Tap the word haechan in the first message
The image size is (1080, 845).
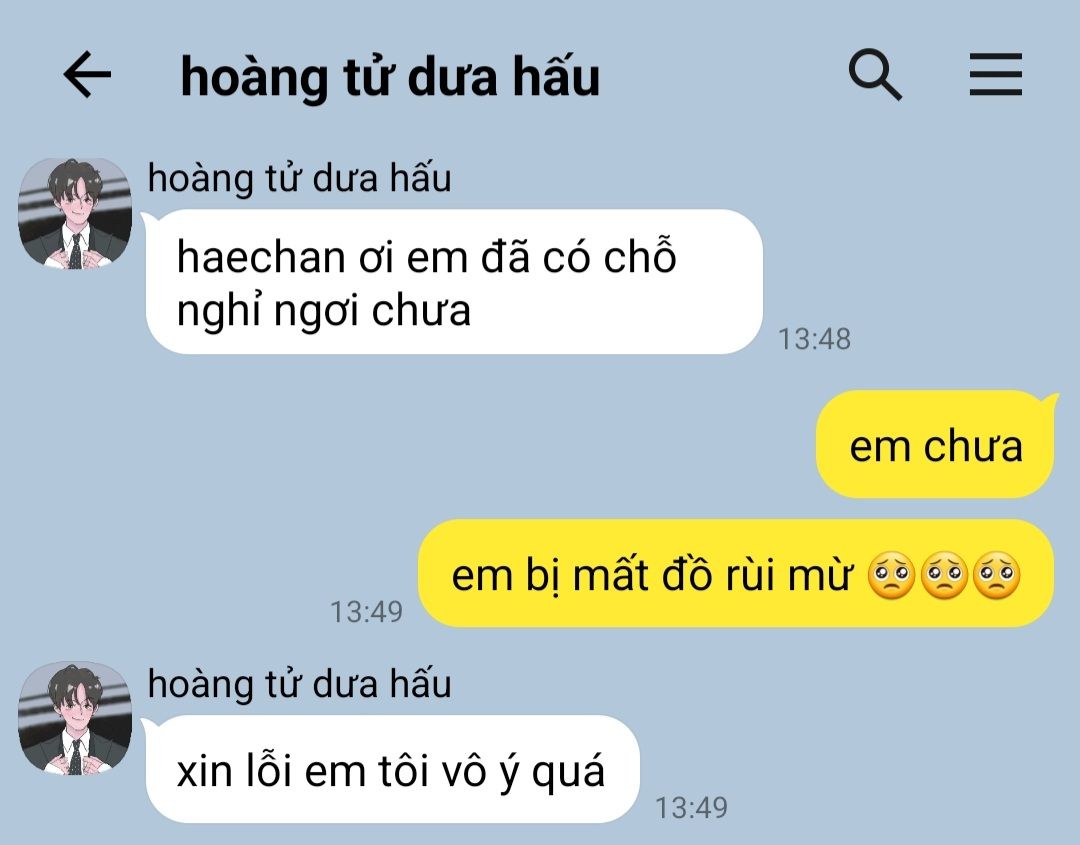coord(261,257)
